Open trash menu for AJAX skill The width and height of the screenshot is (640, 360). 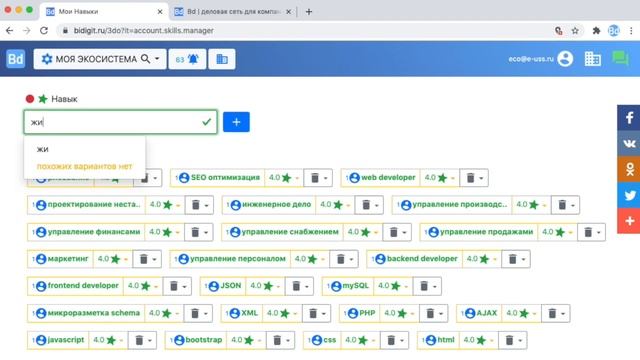point(556,313)
